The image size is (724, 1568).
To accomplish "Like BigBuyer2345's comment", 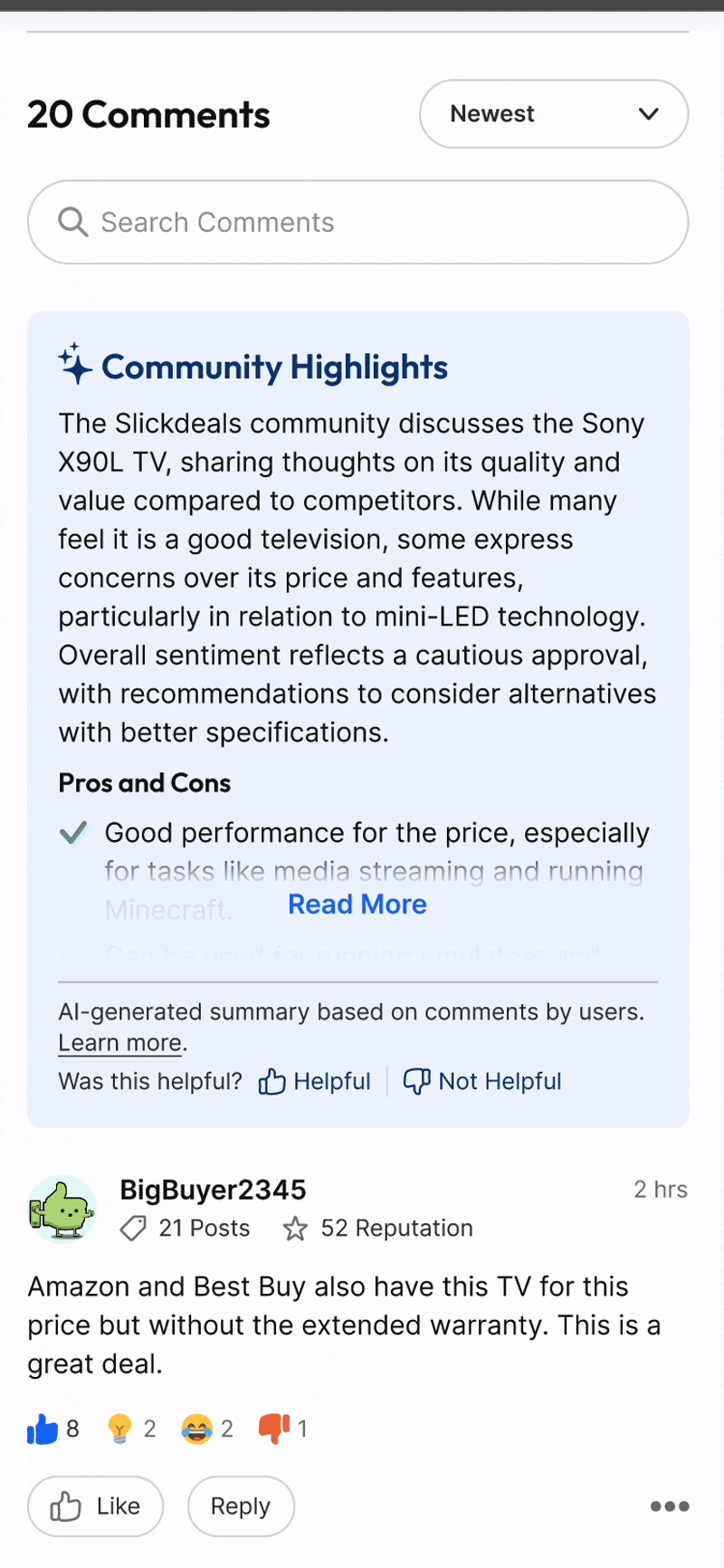I will [95, 1506].
